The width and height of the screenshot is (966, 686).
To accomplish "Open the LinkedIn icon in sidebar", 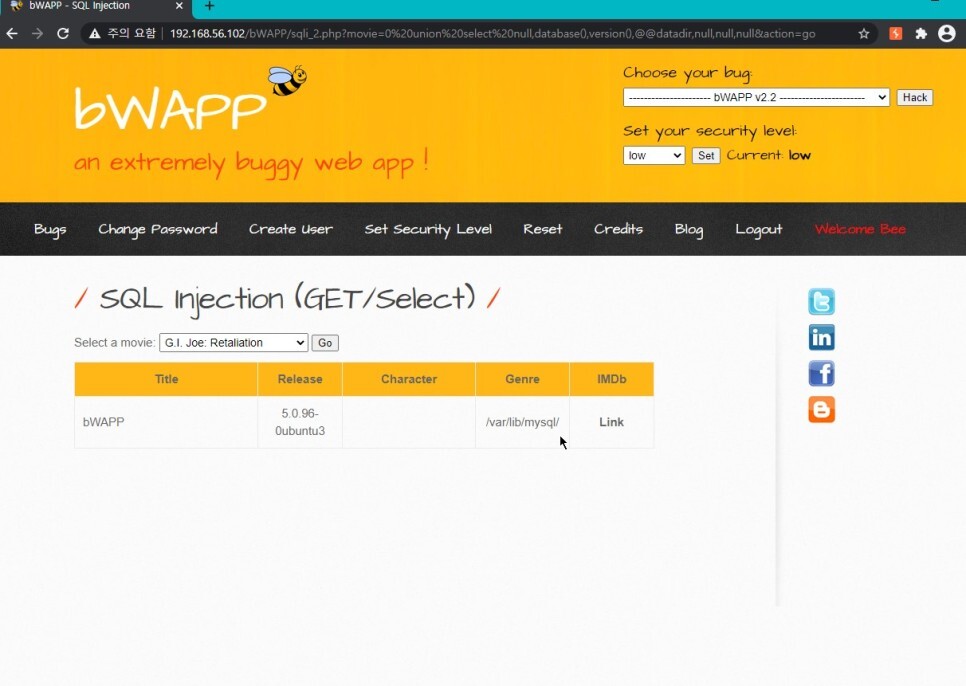I will (x=821, y=337).
